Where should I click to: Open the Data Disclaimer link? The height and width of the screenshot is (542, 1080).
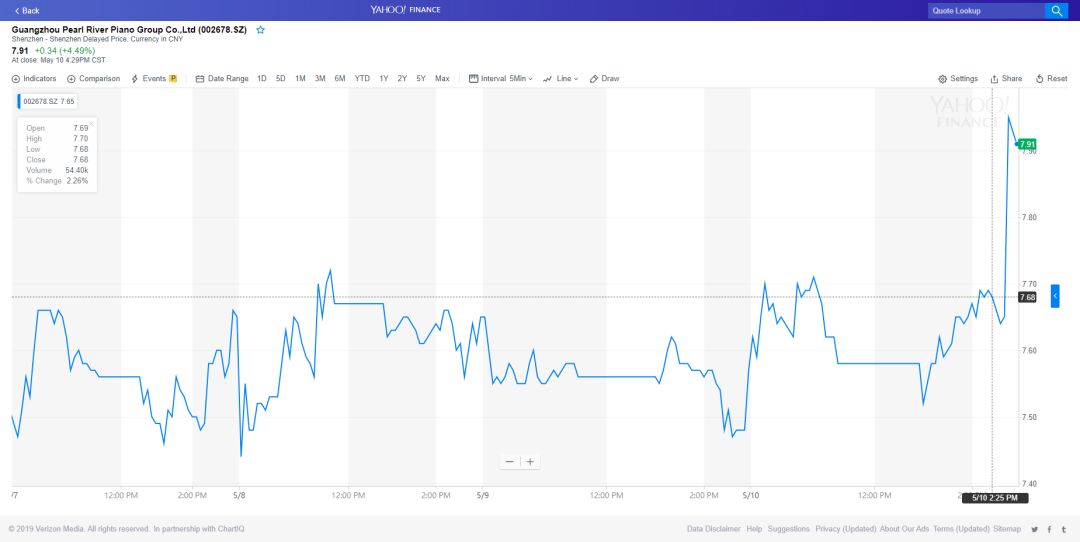click(714, 529)
